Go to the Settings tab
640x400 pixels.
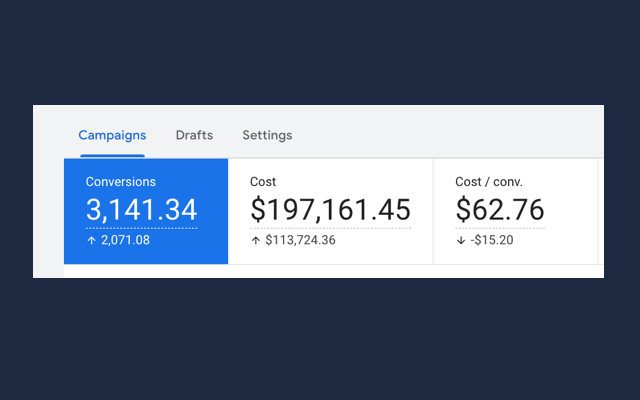click(267, 135)
